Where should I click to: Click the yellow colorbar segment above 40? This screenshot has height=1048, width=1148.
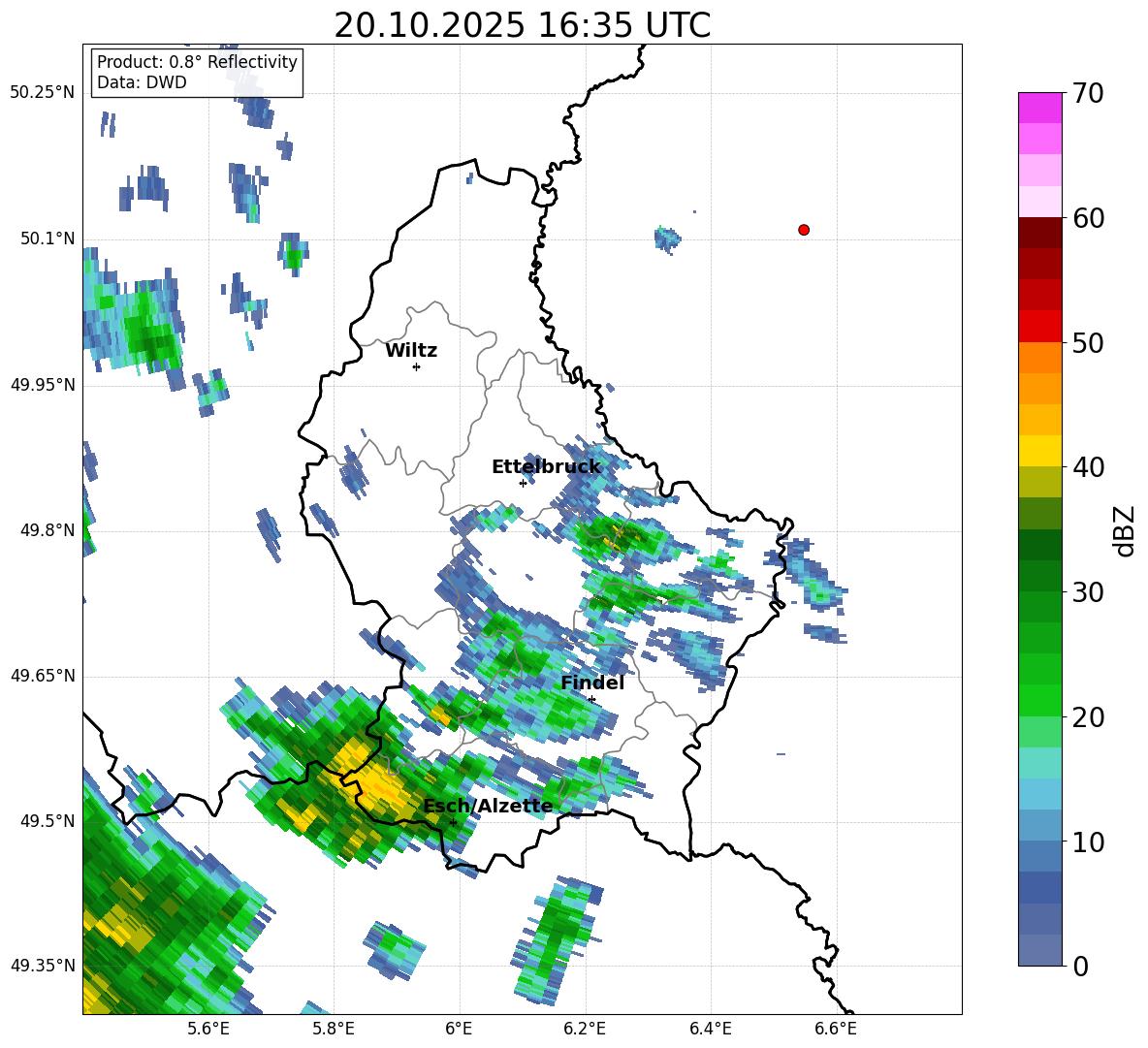[1039, 451]
